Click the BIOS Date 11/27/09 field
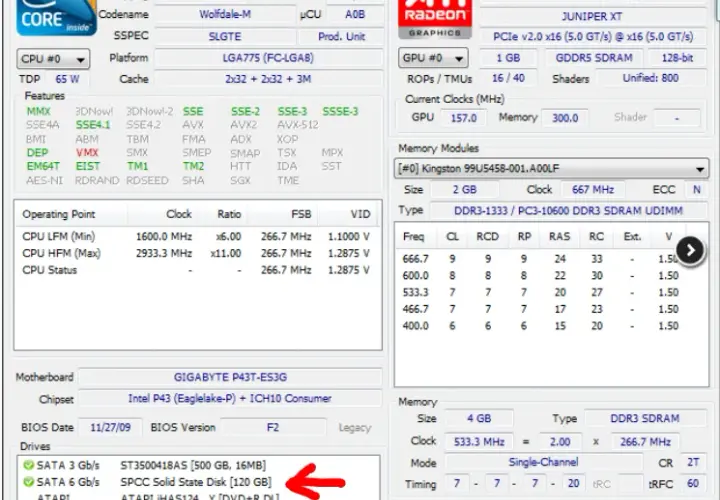This screenshot has height=500, width=720. [110, 427]
